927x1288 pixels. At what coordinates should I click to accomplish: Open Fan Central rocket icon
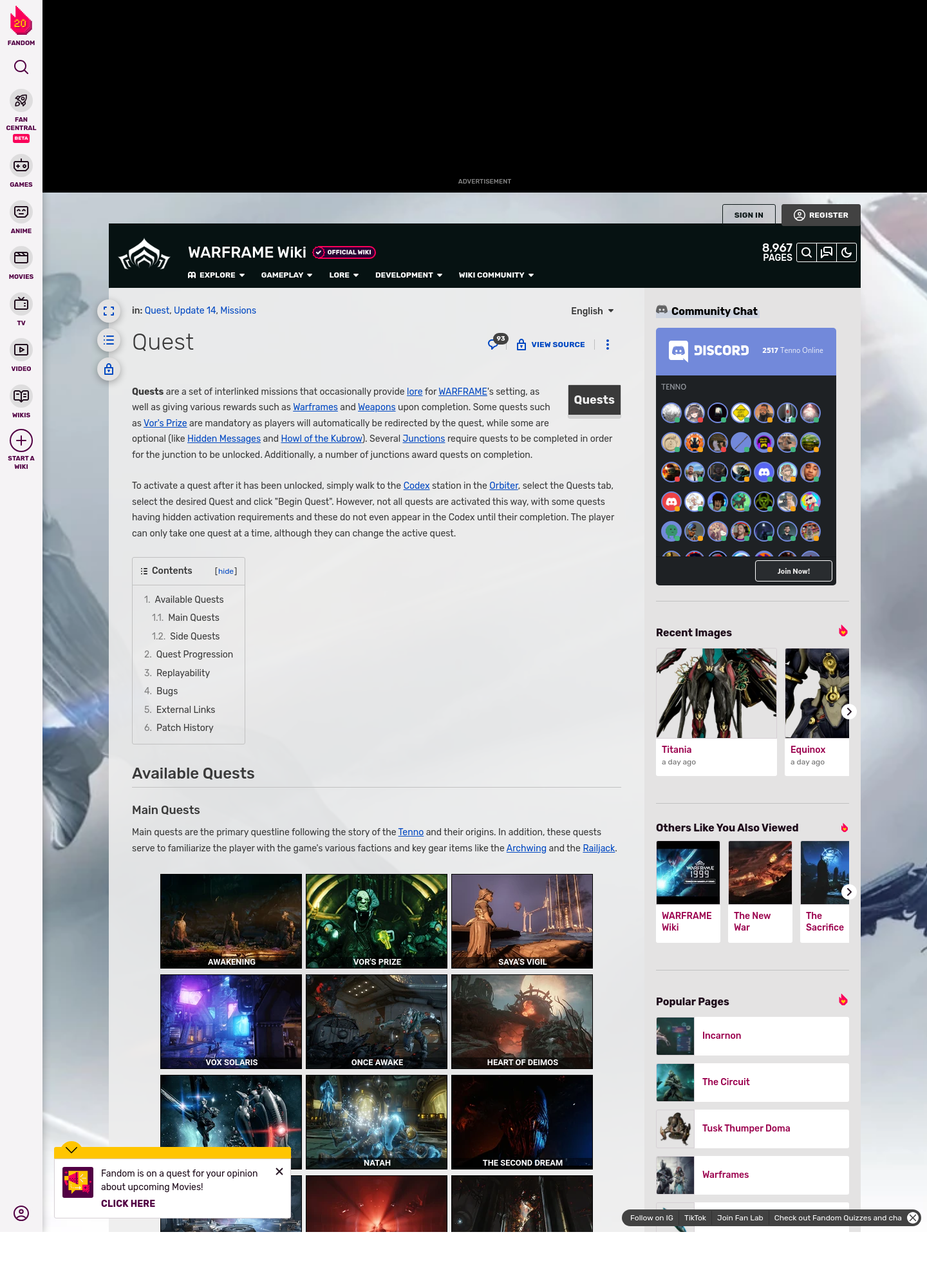21,101
